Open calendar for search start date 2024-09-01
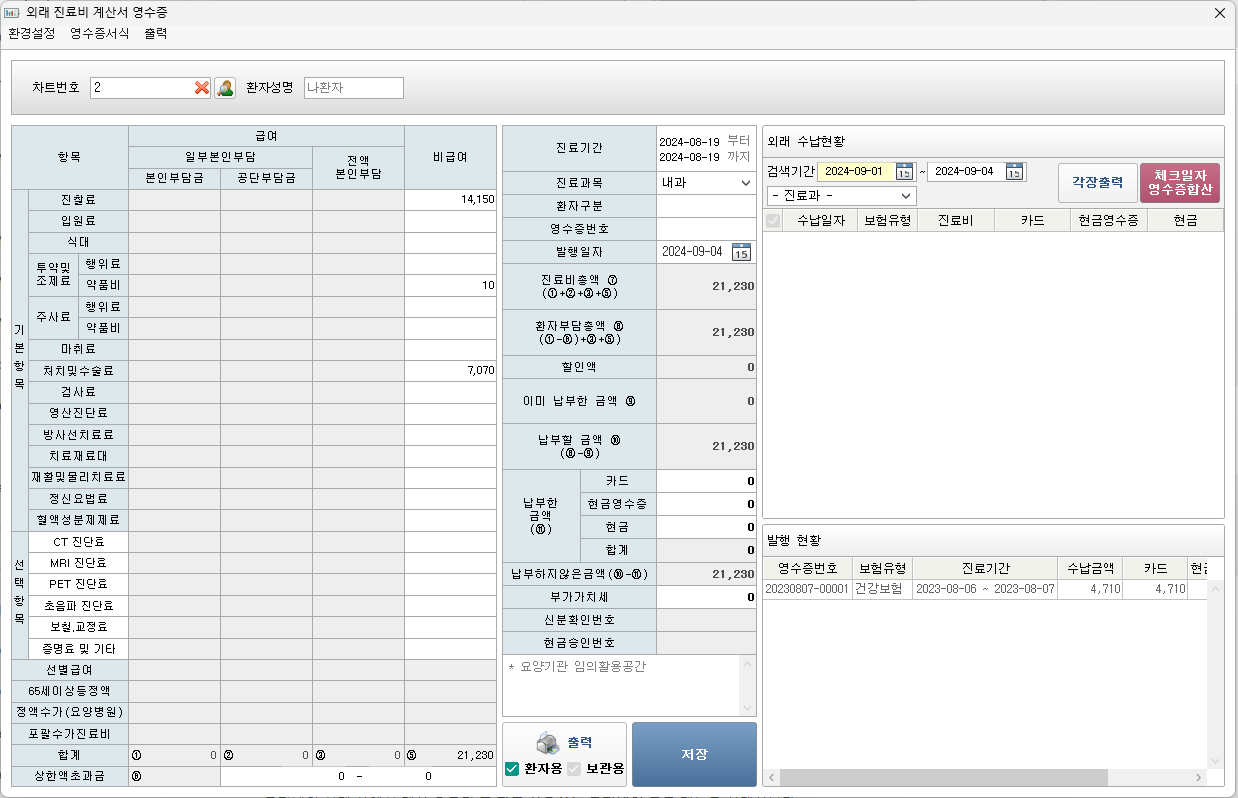 pos(904,171)
